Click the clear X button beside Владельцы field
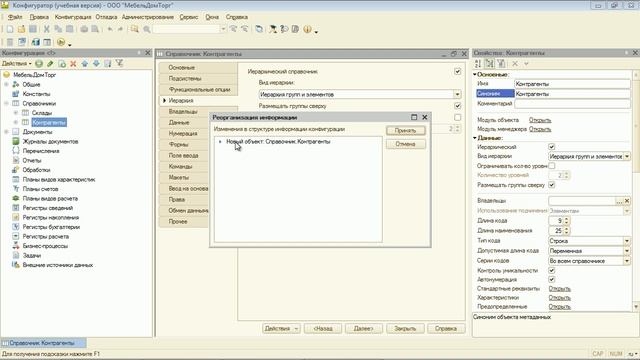 click(x=627, y=201)
